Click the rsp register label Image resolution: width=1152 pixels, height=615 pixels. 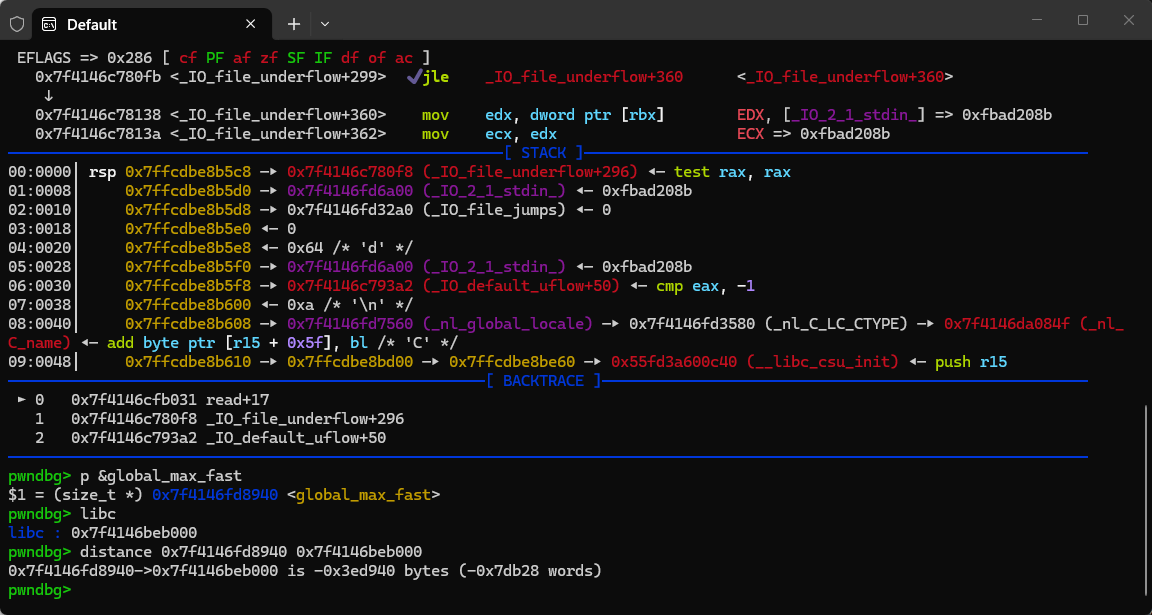[103, 172]
